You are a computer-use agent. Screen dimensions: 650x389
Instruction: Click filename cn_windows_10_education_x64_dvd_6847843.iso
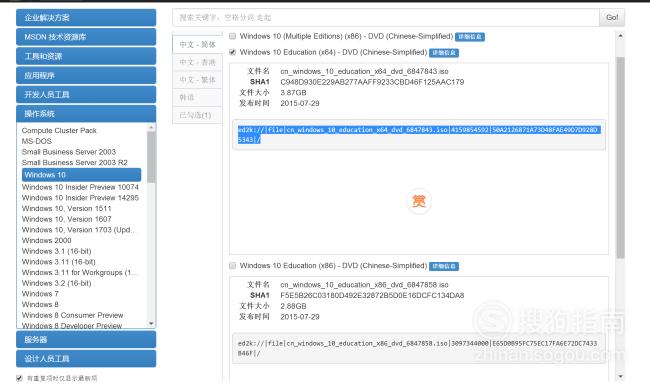[x=364, y=71]
